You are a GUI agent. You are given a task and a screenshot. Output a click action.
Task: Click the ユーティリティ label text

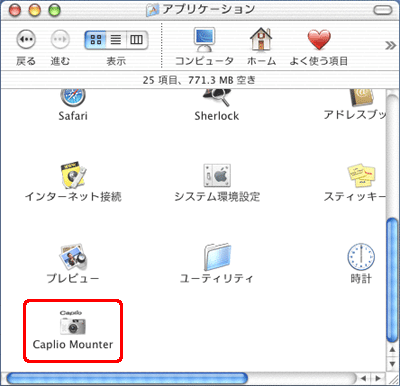coord(217,278)
